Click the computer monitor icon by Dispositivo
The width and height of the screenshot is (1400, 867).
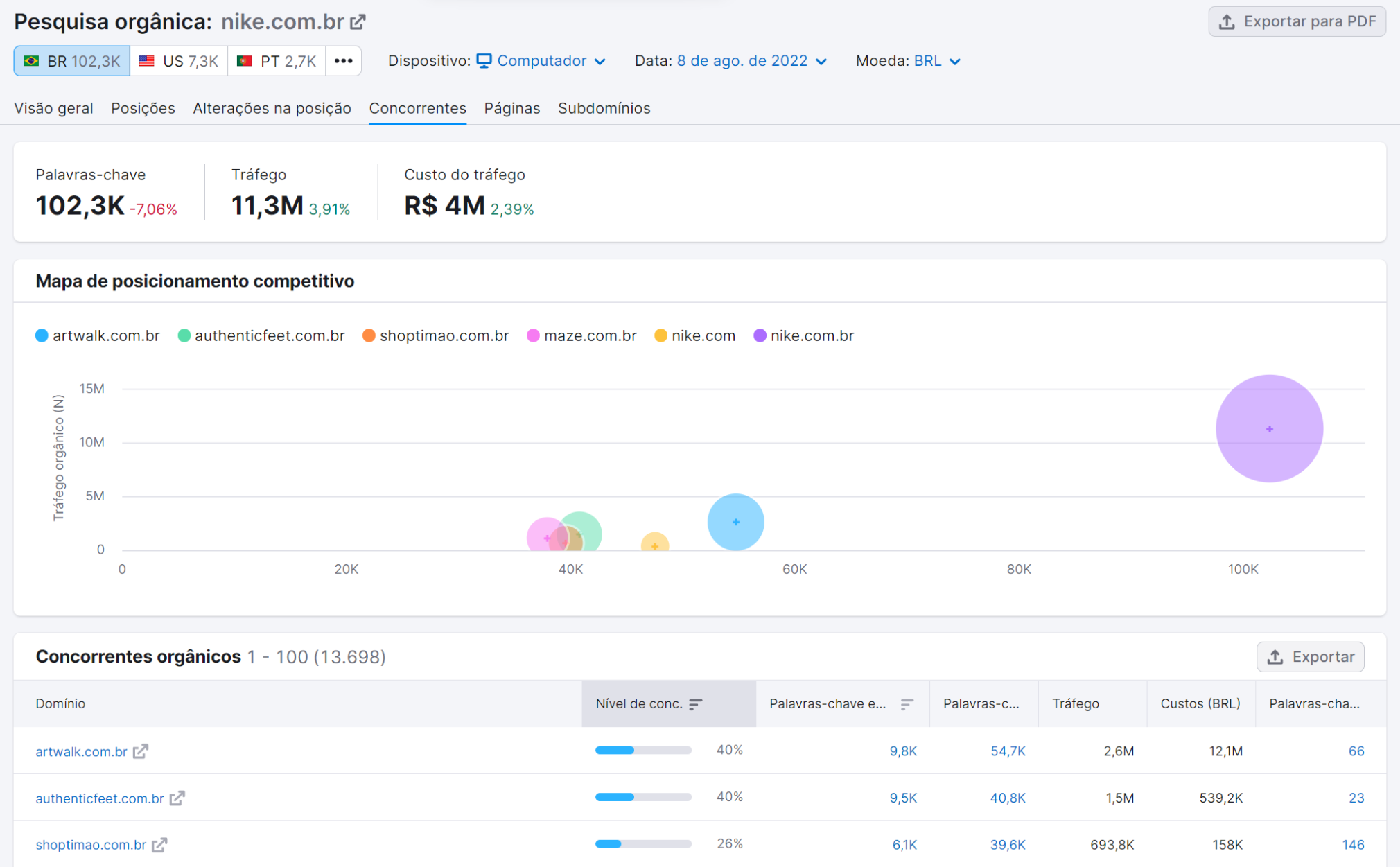(484, 61)
